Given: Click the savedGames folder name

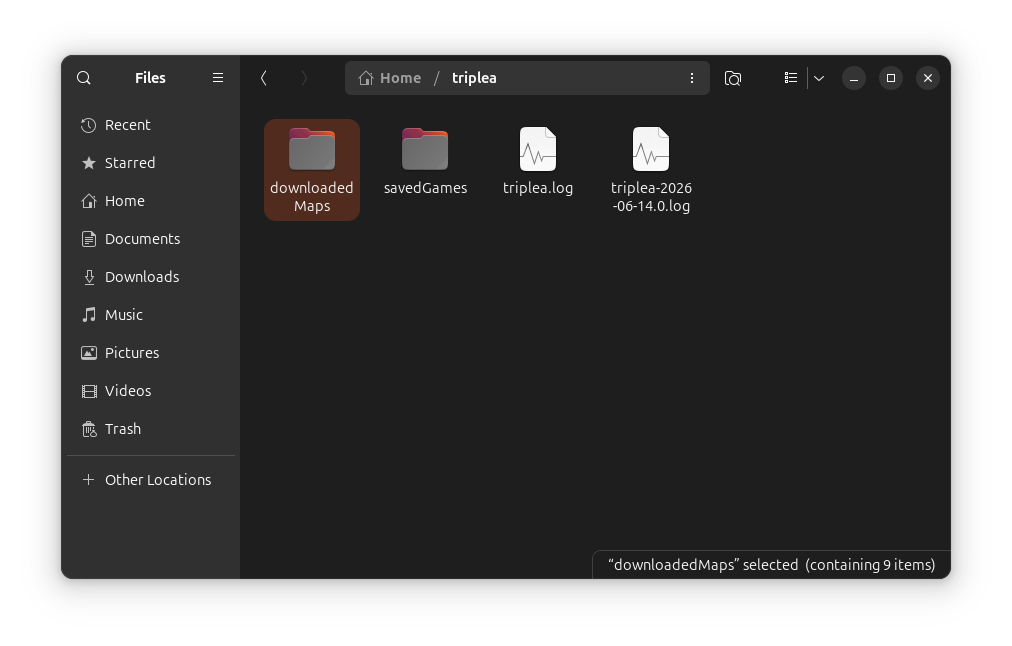Looking at the screenshot, I should pos(425,188).
